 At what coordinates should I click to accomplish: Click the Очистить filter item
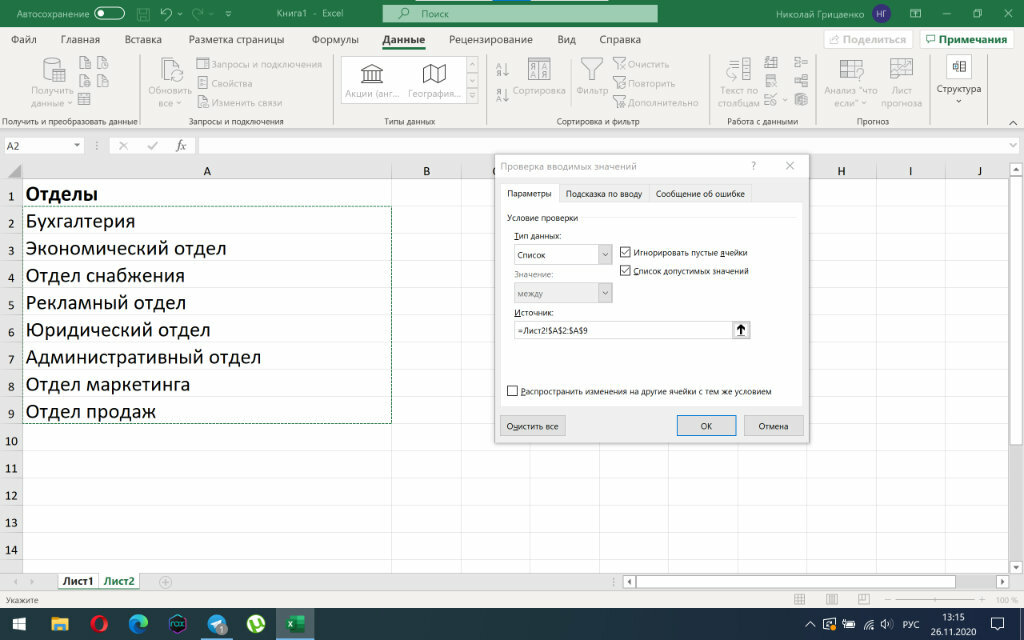[x=641, y=64]
